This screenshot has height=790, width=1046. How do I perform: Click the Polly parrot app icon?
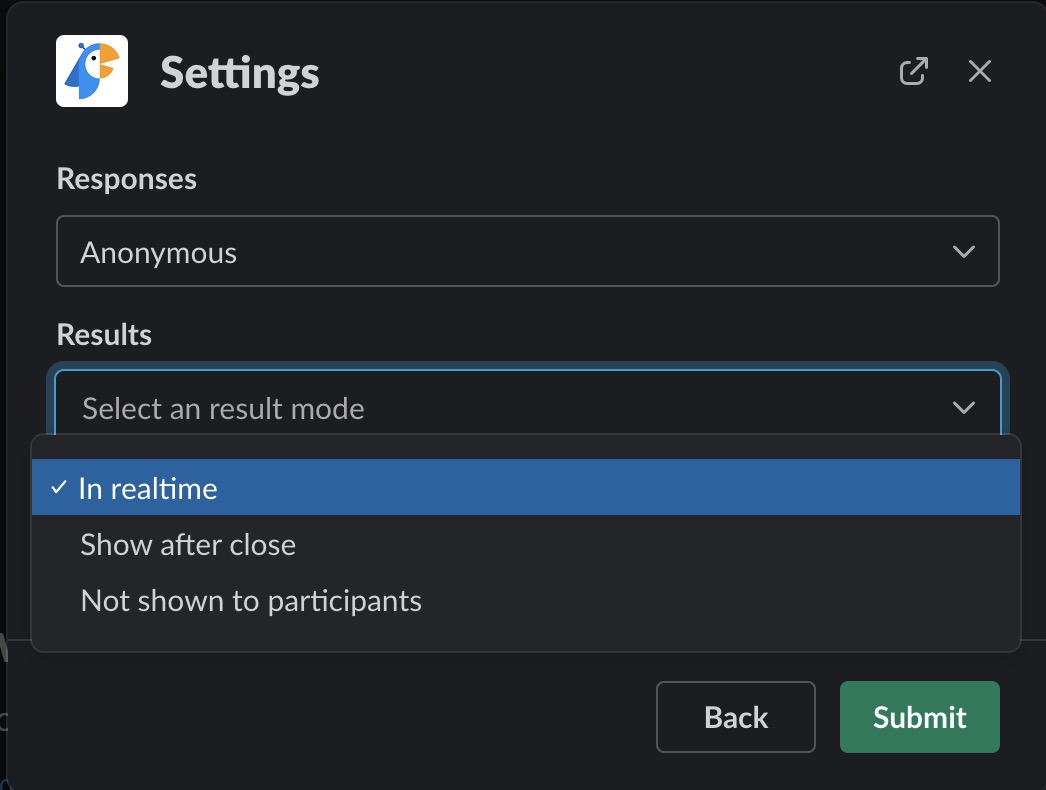[92, 71]
